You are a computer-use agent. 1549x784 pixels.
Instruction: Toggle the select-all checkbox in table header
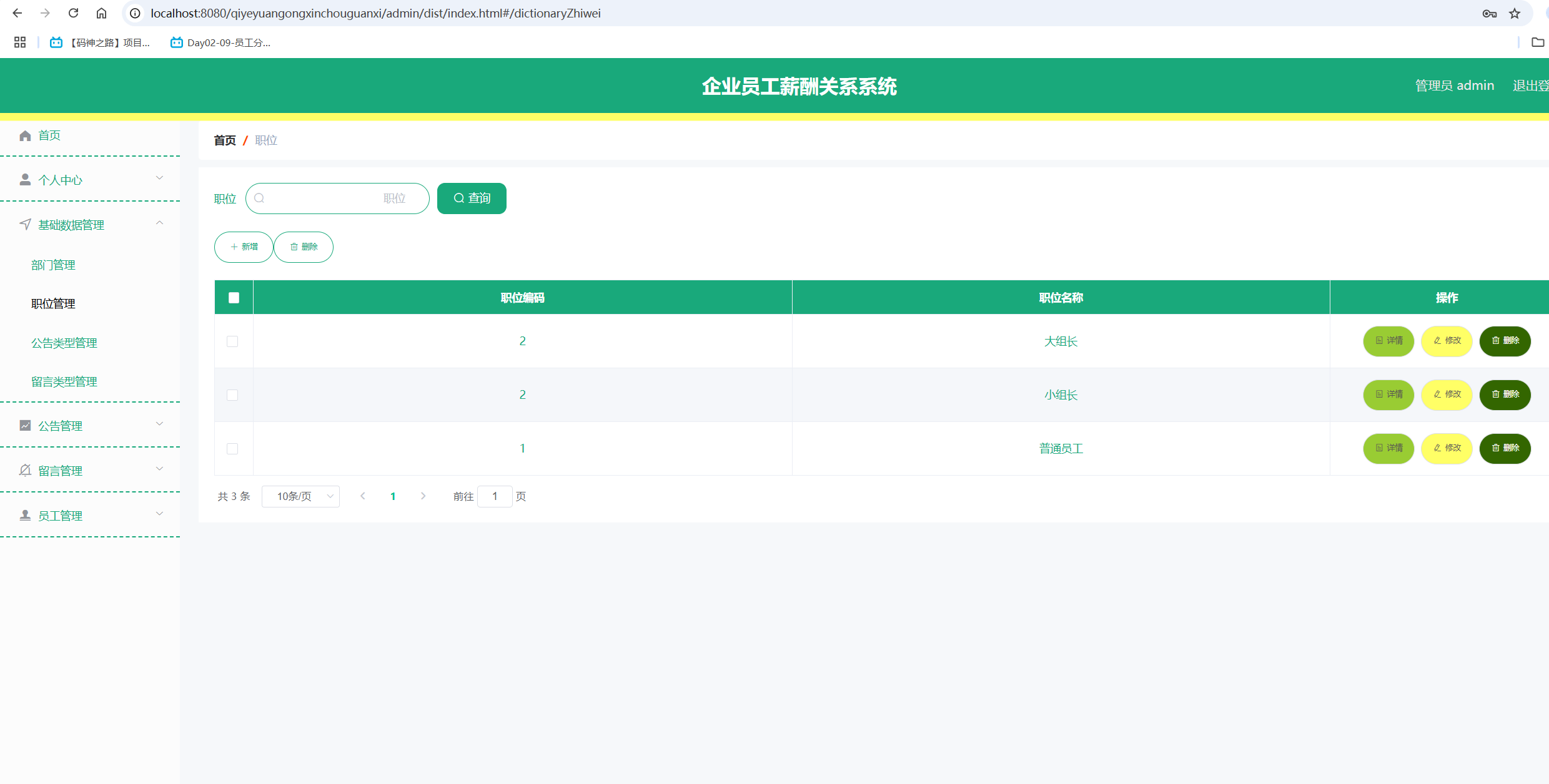click(x=234, y=298)
